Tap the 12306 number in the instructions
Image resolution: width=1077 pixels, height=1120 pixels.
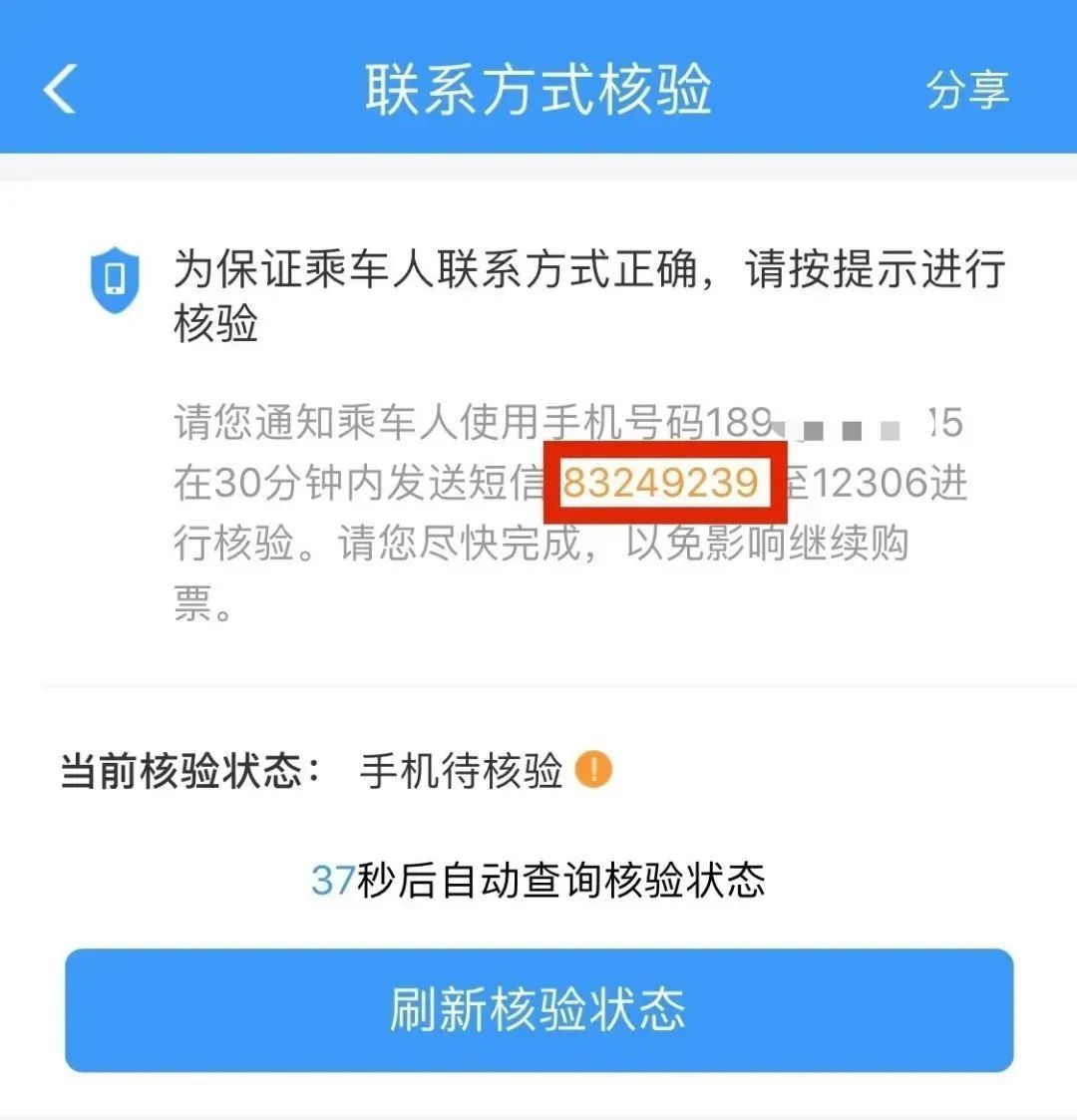coord(870,483)
